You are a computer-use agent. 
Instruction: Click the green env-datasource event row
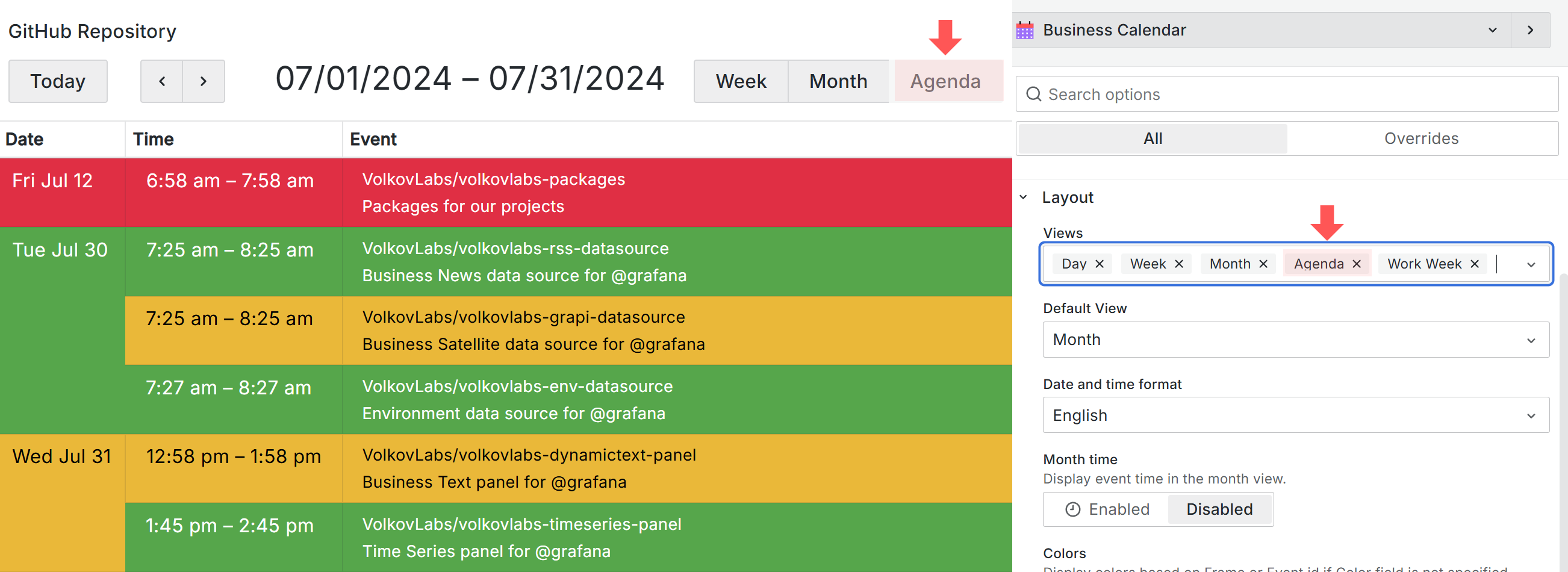[x=568, y=400]
